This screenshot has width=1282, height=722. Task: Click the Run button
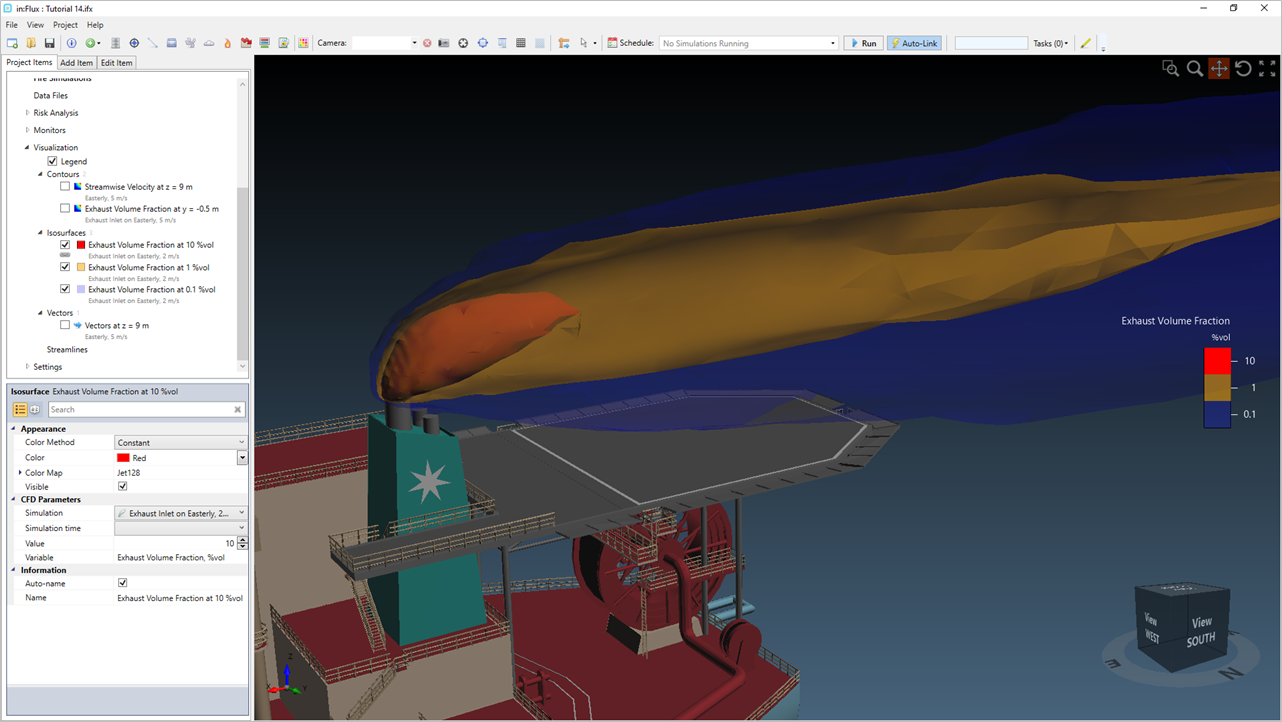tap(863, 43)
